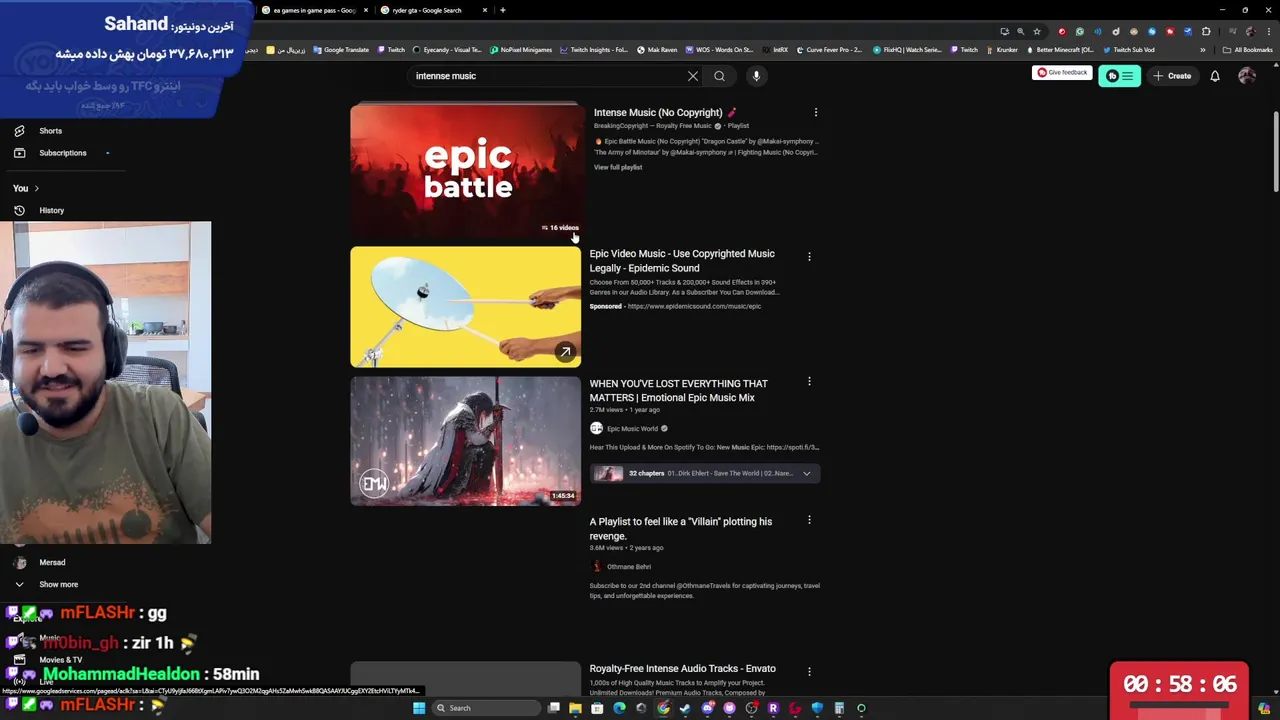Open File Explorer on taskbar
1280x720 pixels.
click(575, 708)
